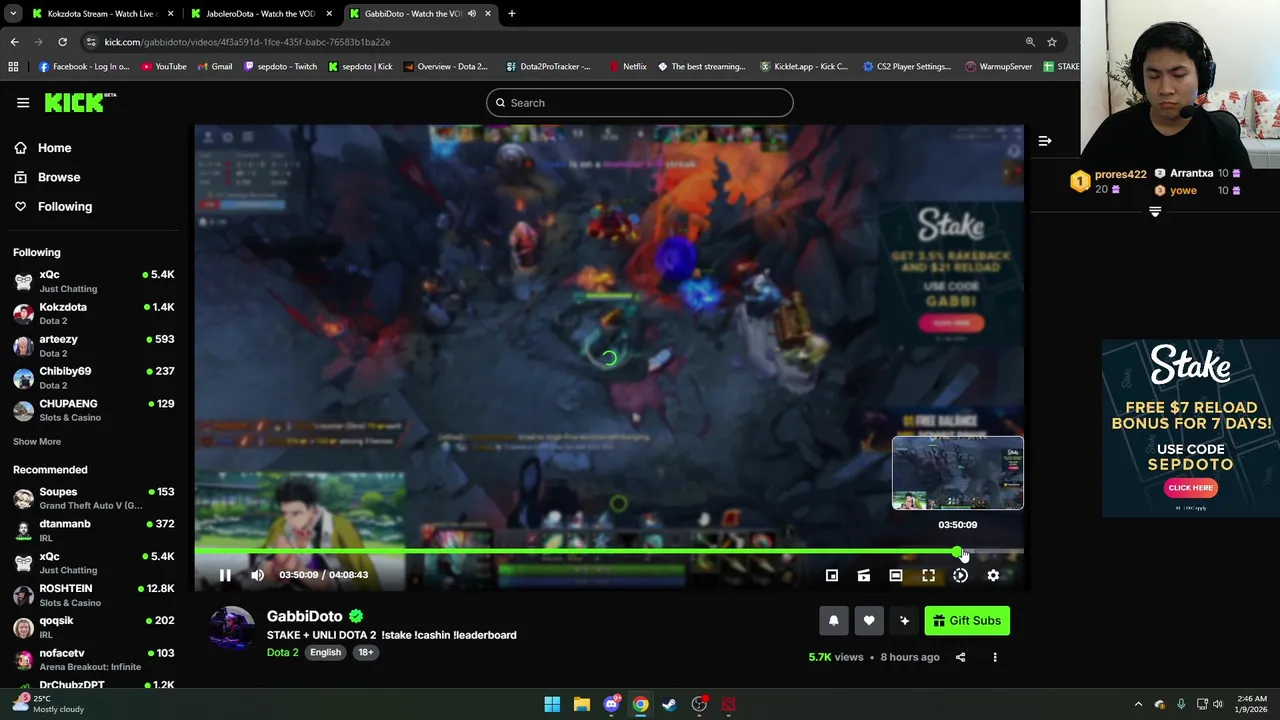Viewport: 1280px width, 720px height.
Task: Go to Kick home via logo
Action: (x=80, y=102)
